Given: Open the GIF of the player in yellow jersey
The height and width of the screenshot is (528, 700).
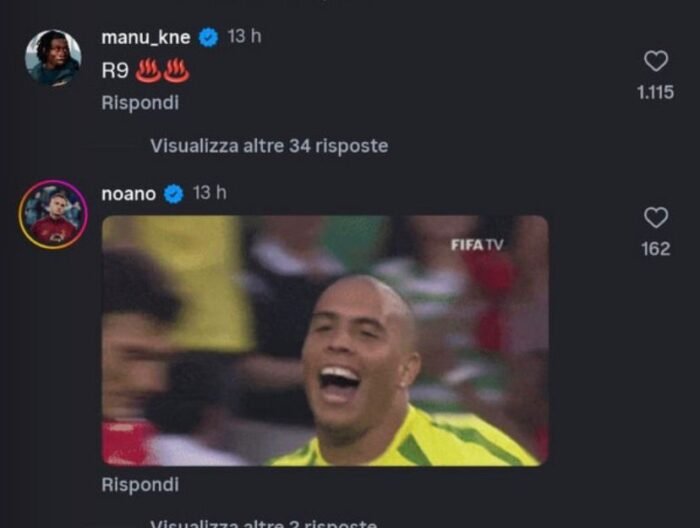Looking at the screenshot, I should click(x=325, y=341).
